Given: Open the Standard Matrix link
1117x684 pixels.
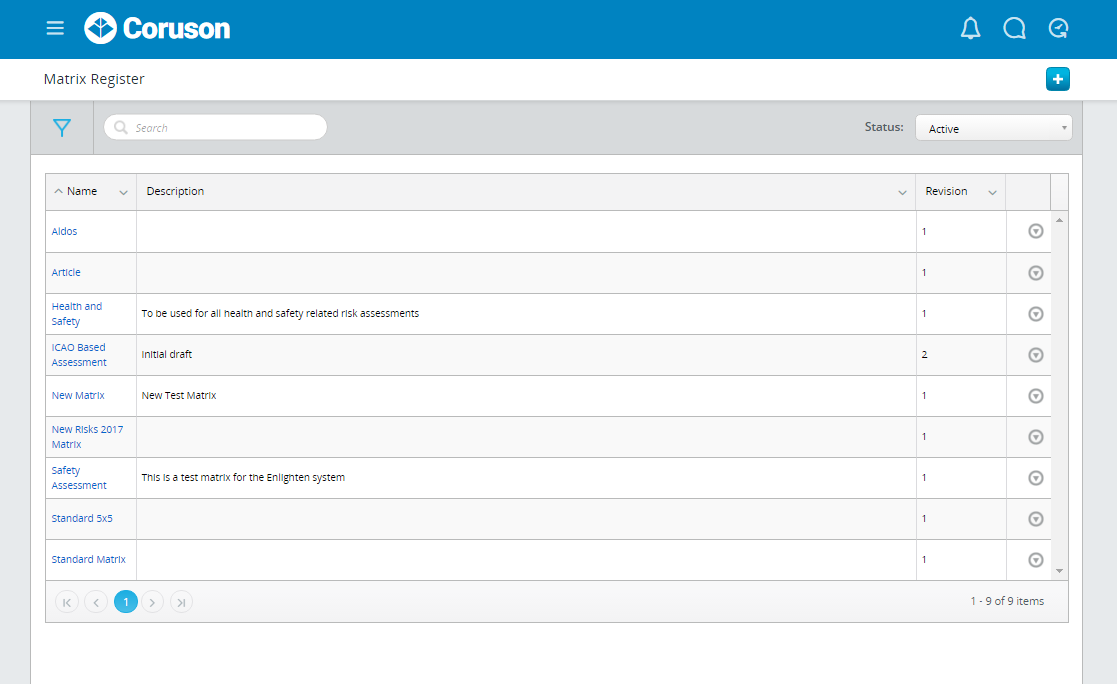Looking at the screenshot, I should pos(88,559).
